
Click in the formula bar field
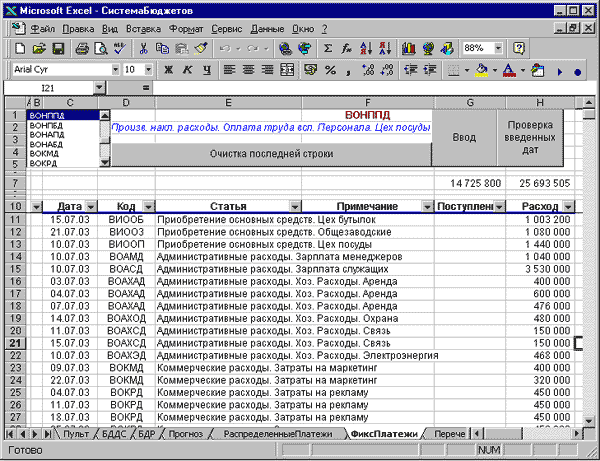373,88
